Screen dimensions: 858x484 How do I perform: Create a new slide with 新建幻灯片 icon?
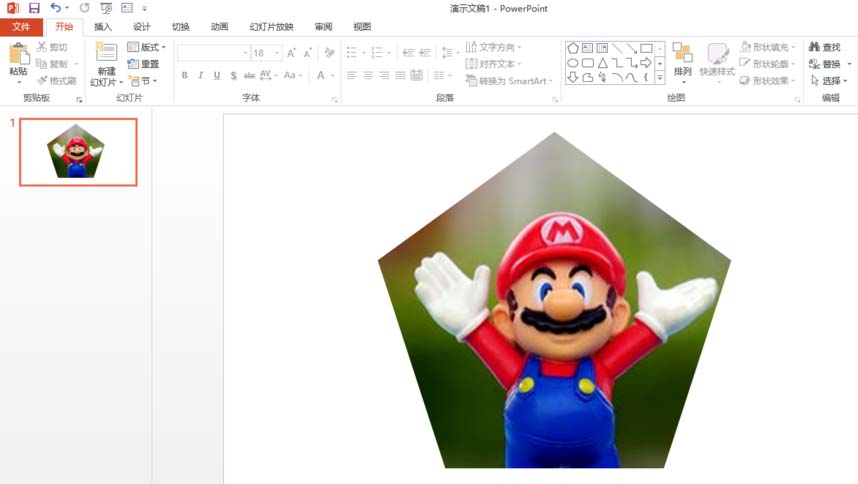pyautogui.click(x=106, y=54)
